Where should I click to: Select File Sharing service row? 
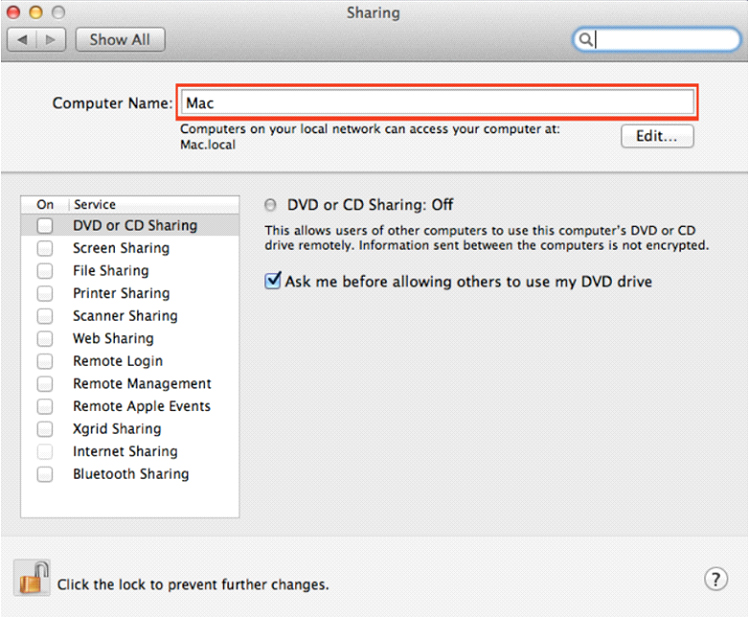tap(130, 271)
